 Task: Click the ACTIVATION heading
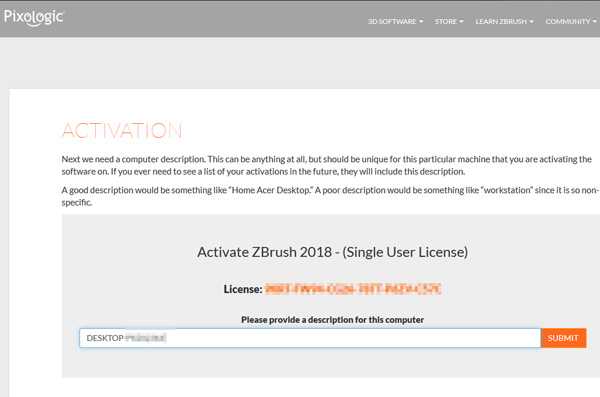[x=122, y=131]
